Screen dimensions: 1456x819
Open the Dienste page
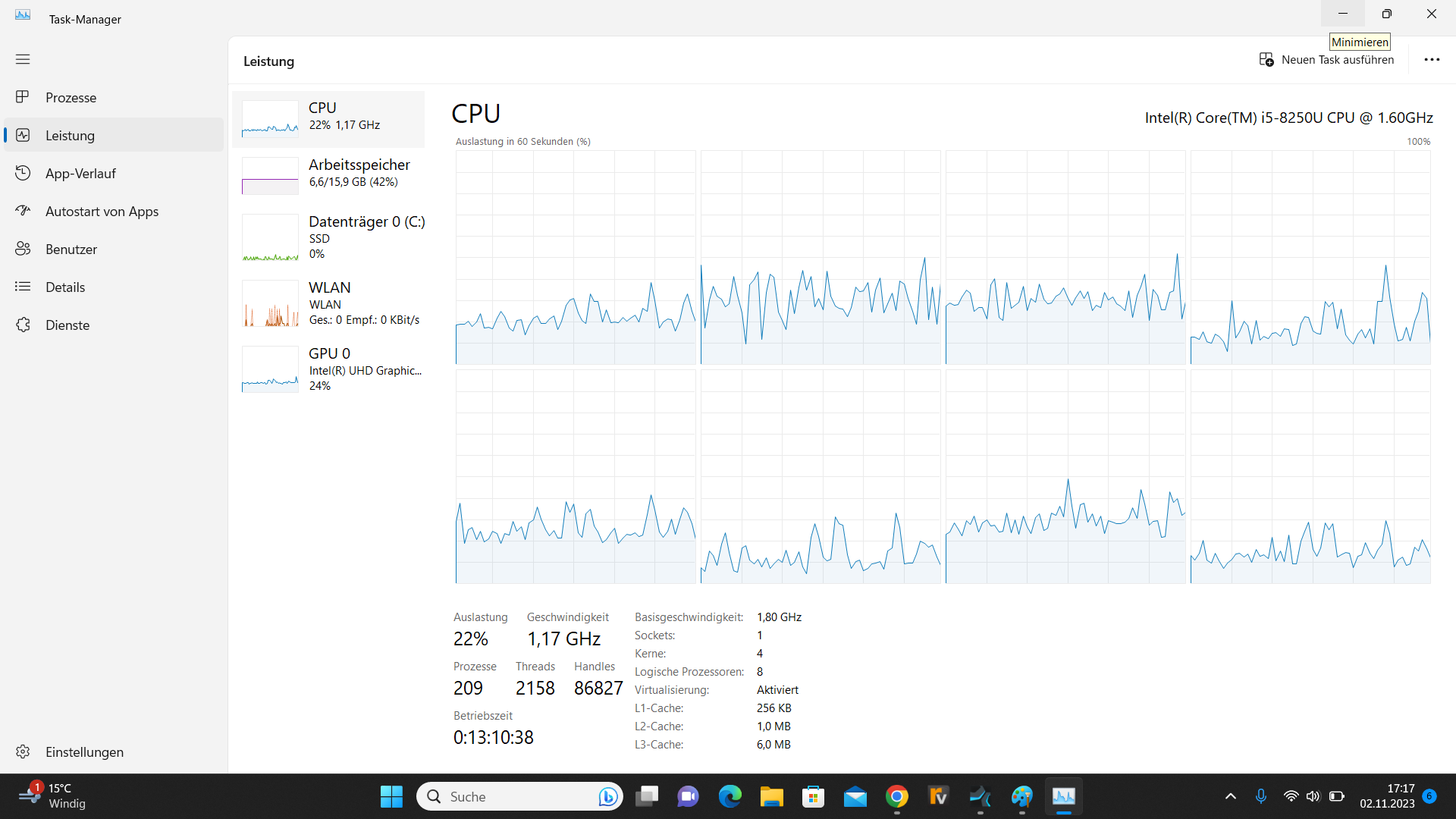[x=114, y=325]
